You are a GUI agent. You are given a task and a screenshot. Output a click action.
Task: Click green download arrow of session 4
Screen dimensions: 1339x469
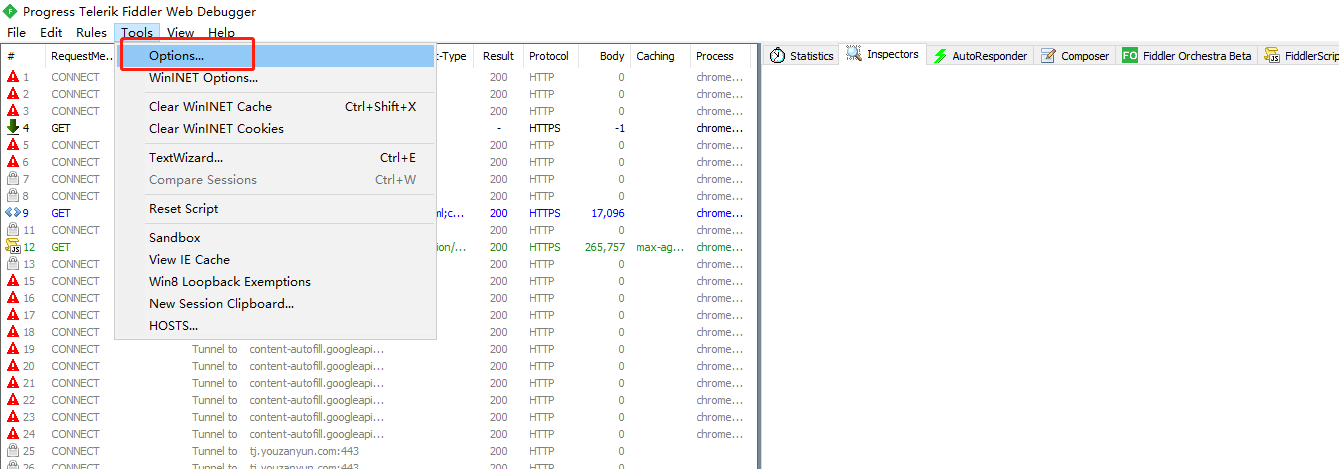[13, 128]
